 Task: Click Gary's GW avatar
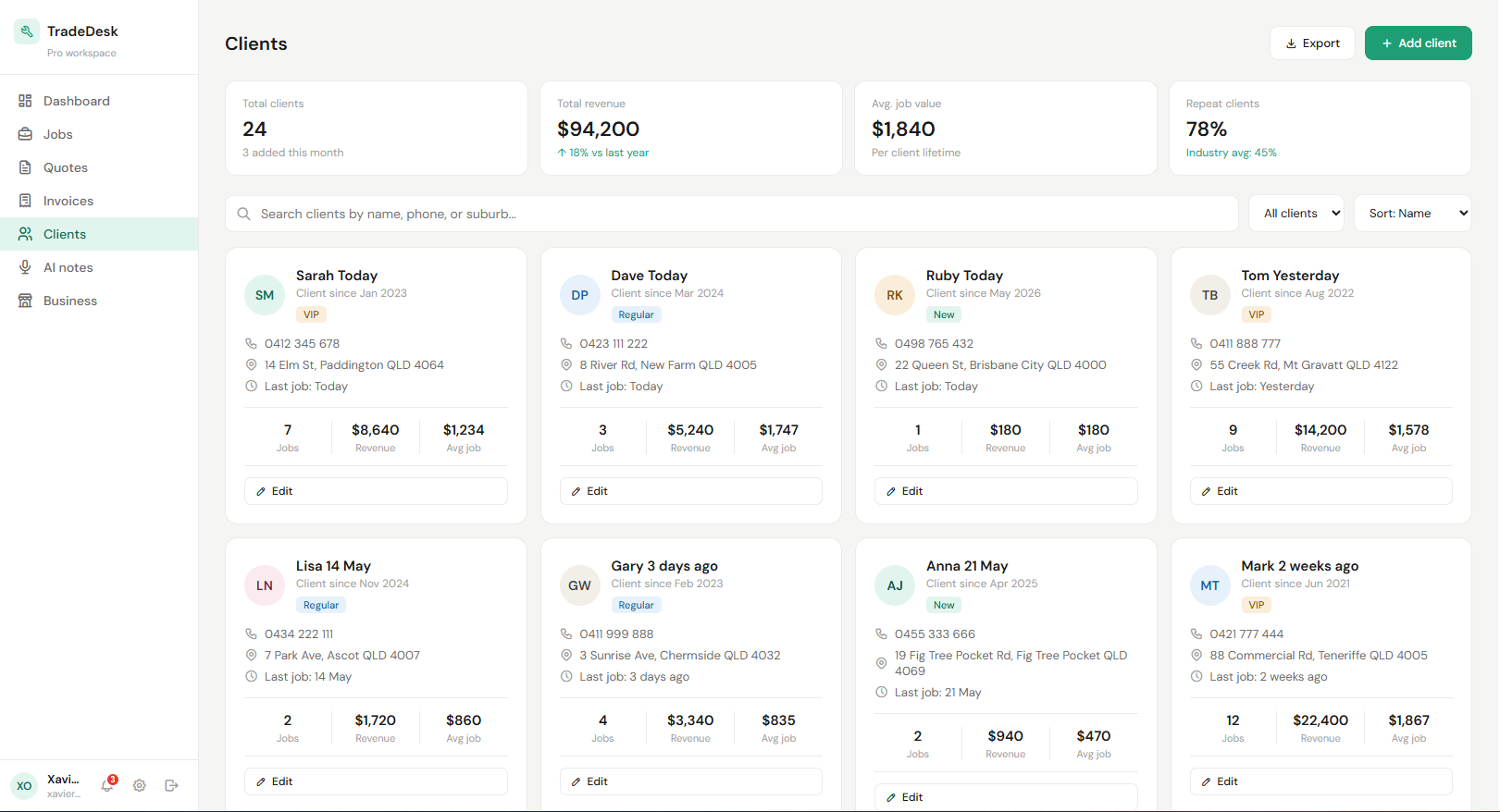pyautogui.click(x=580, y=585)
